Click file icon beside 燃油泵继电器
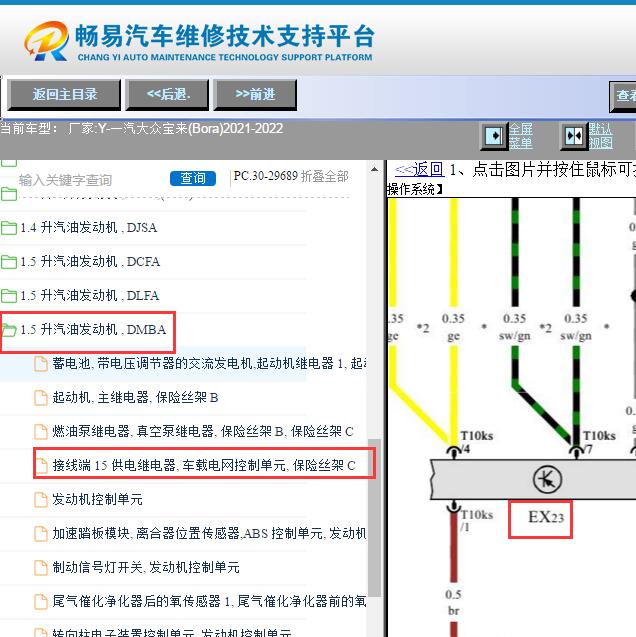Screen dimensions: 636x637 tap(41, 431)
